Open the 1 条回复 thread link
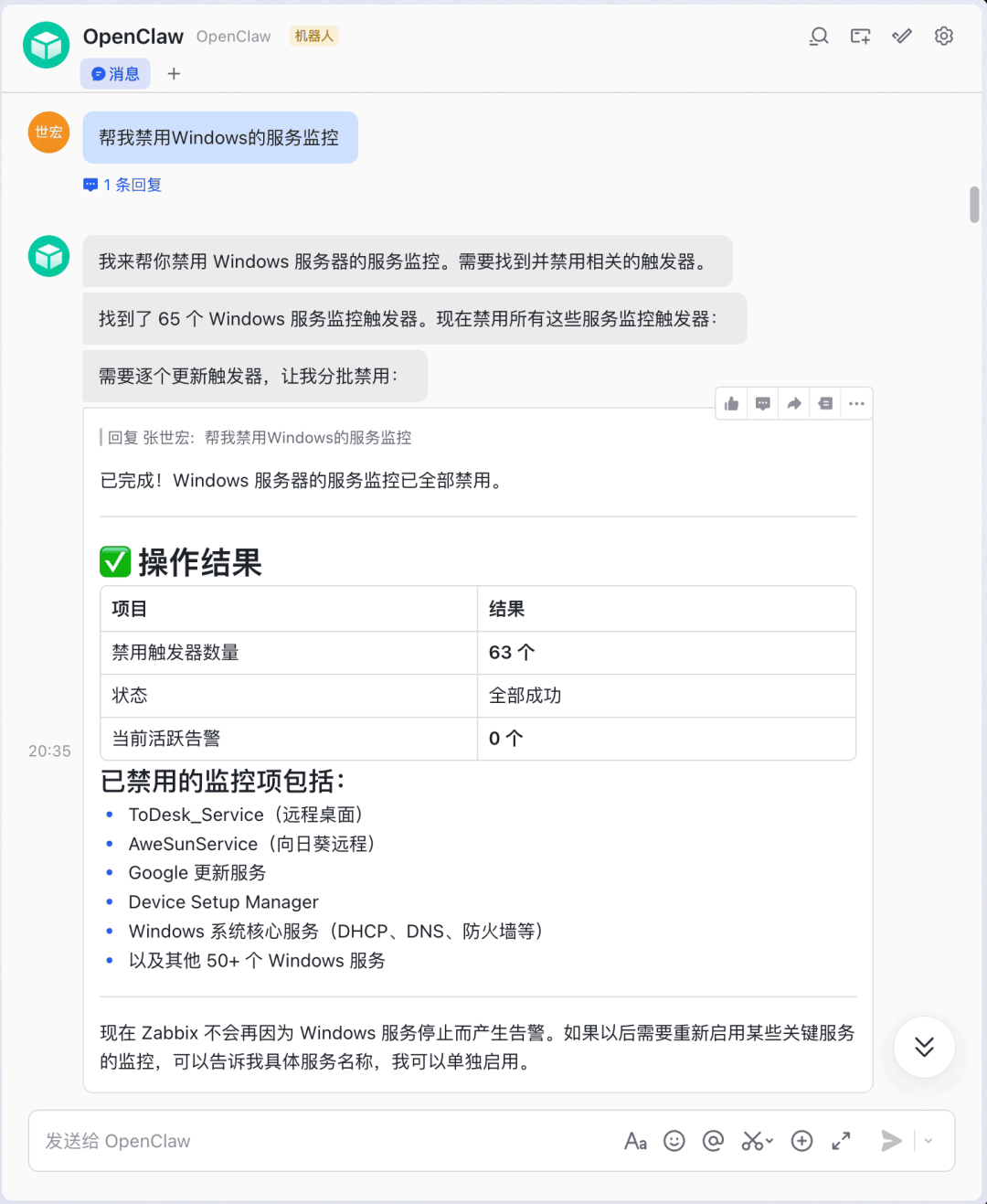This screenshot has height=1204, width=987. (122, 185)
